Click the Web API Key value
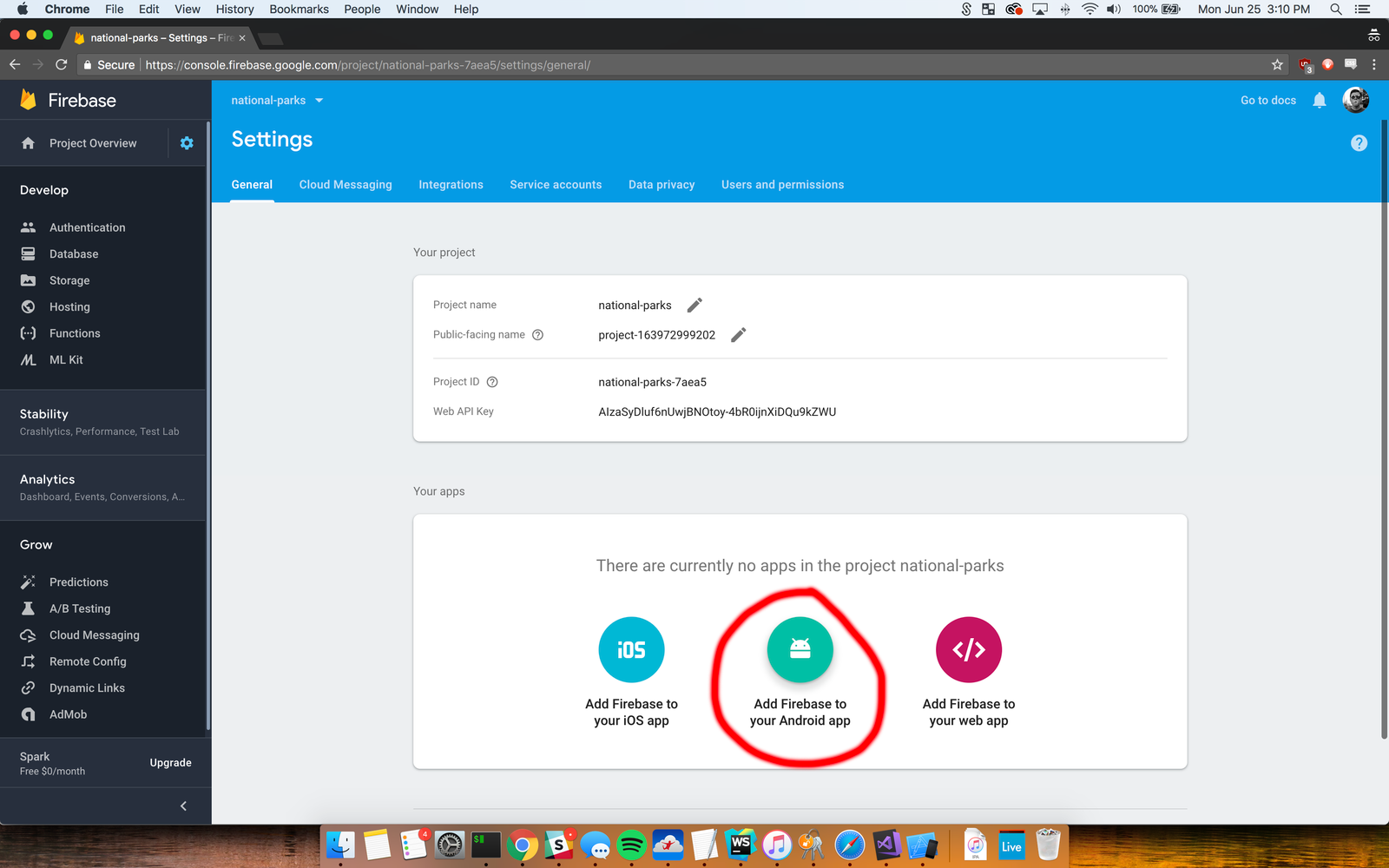1389x868 pixels. (x=717, y=412)
